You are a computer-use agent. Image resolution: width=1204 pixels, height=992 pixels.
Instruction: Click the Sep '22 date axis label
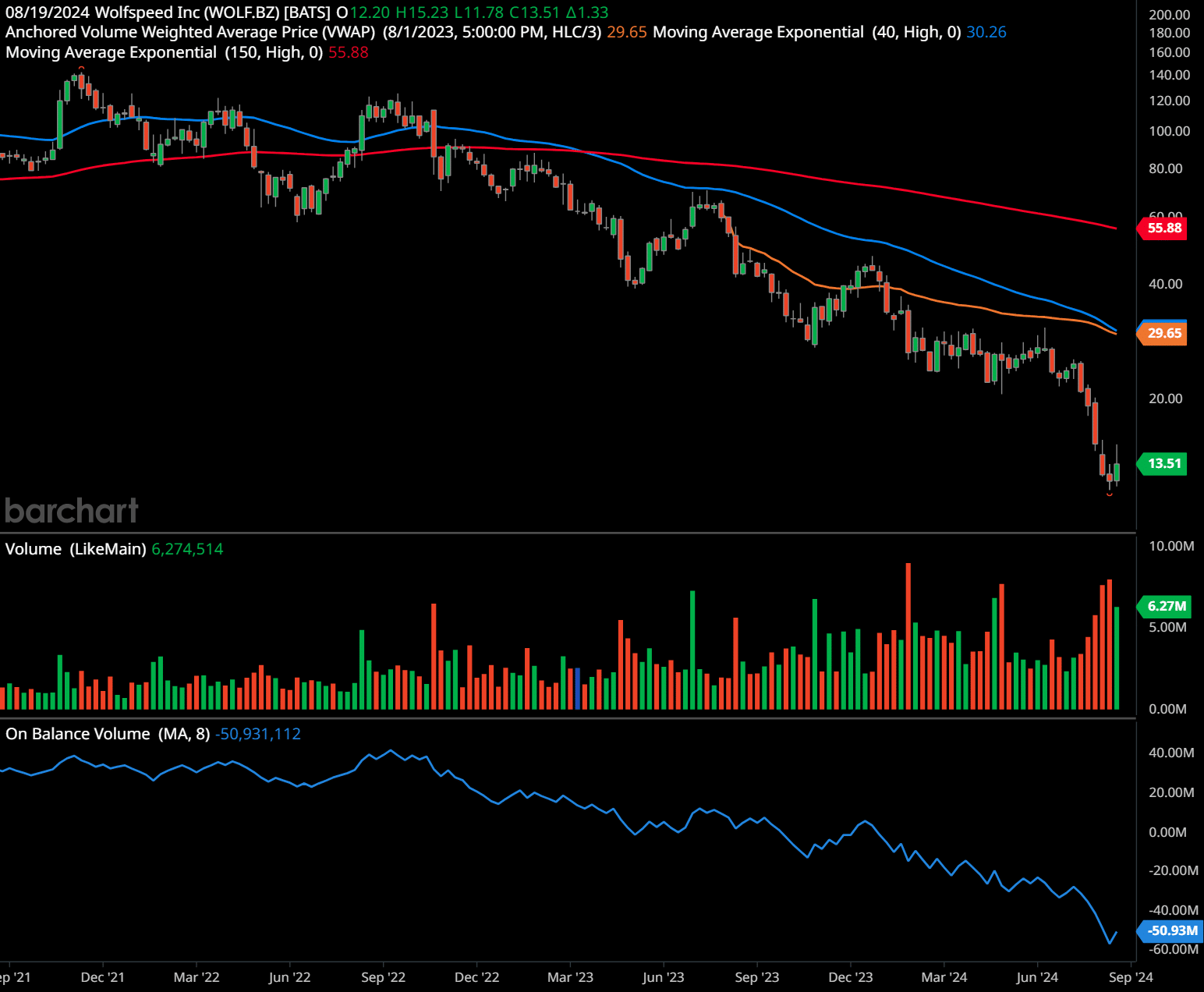pos(383,977)
